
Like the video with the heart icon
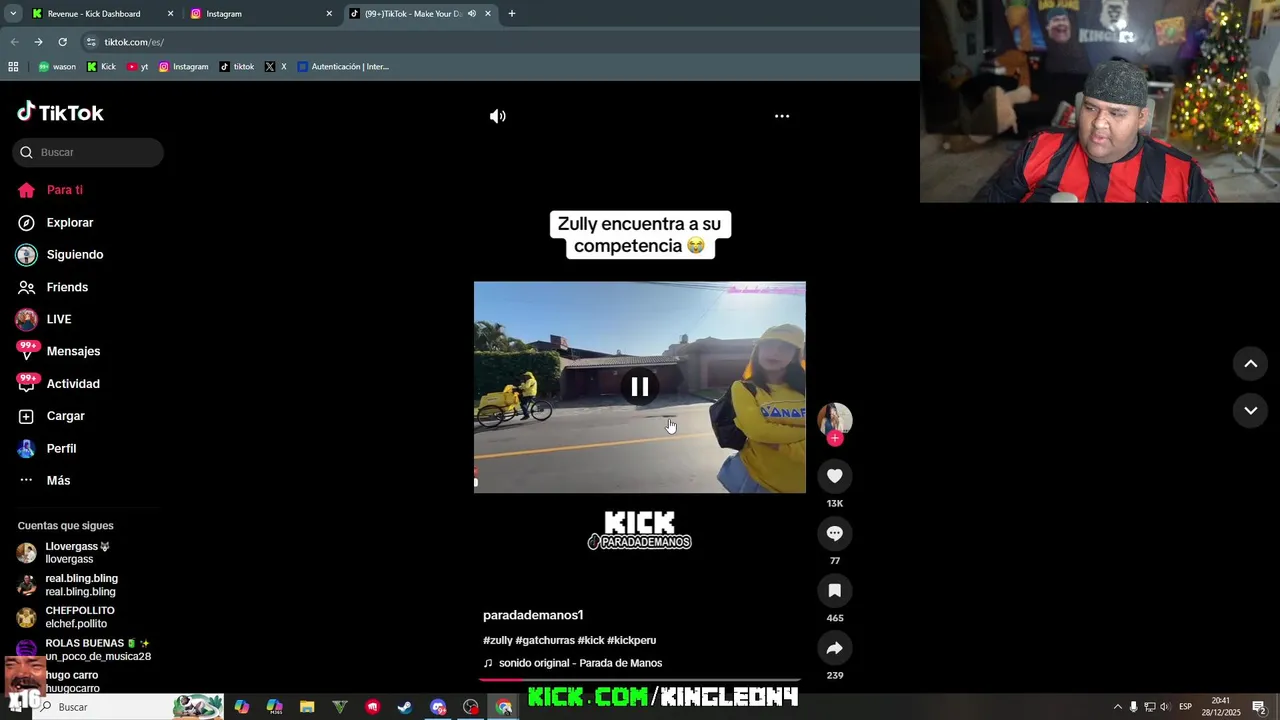[835, 476]
